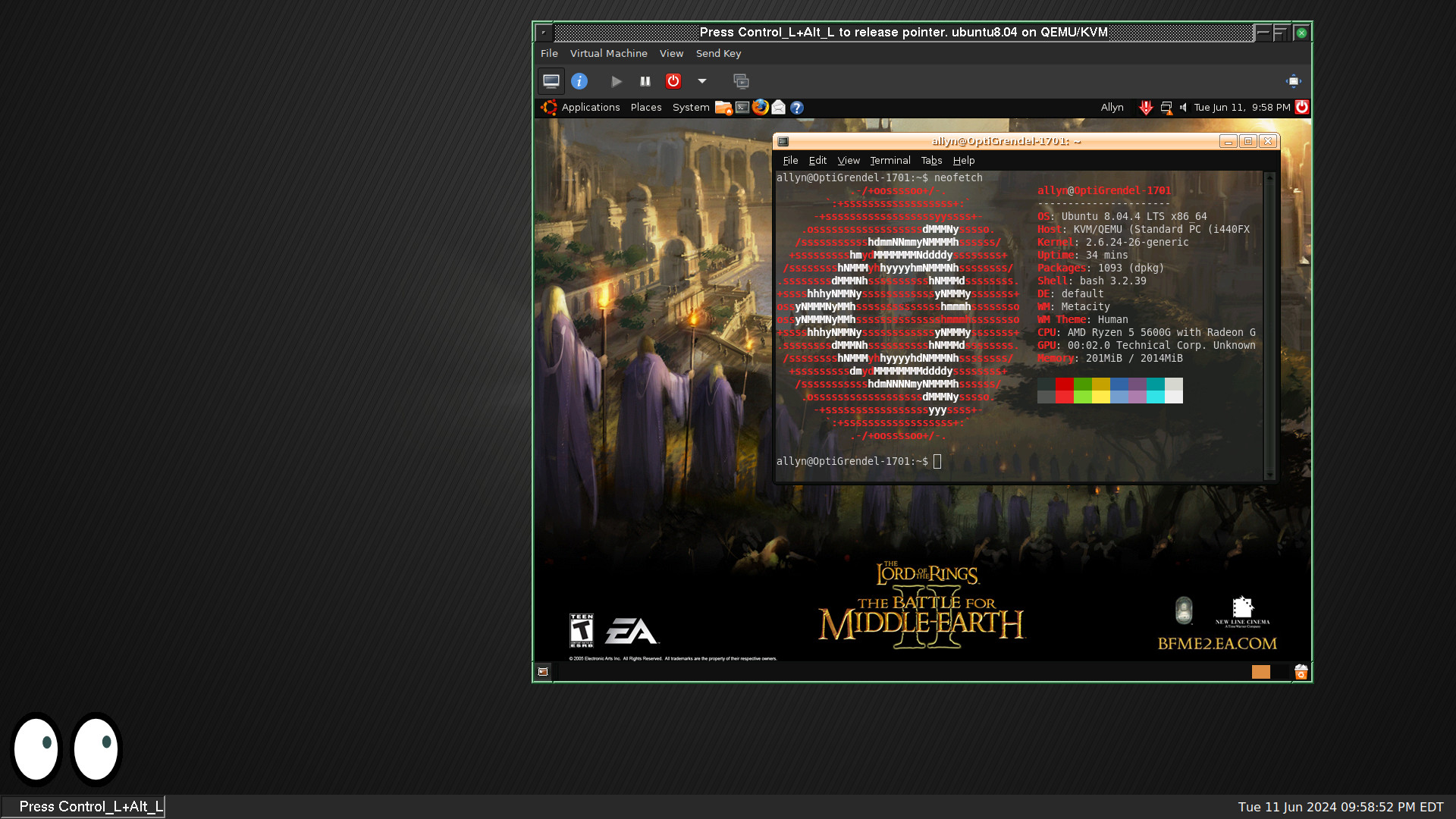Expand the guest Applications menu

[590, 108]
